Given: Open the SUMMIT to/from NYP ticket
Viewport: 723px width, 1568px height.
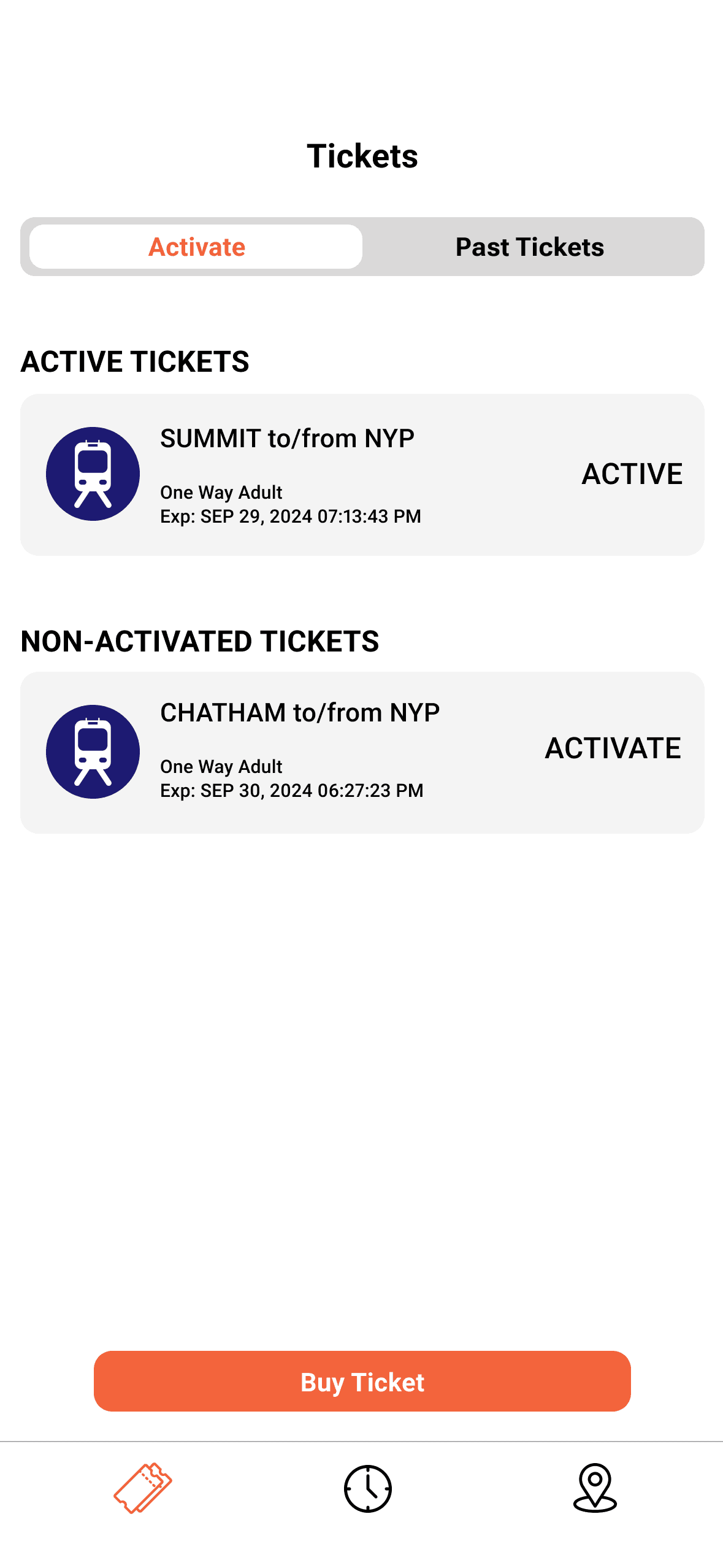Looking at the screenshot, I should 362,475.
